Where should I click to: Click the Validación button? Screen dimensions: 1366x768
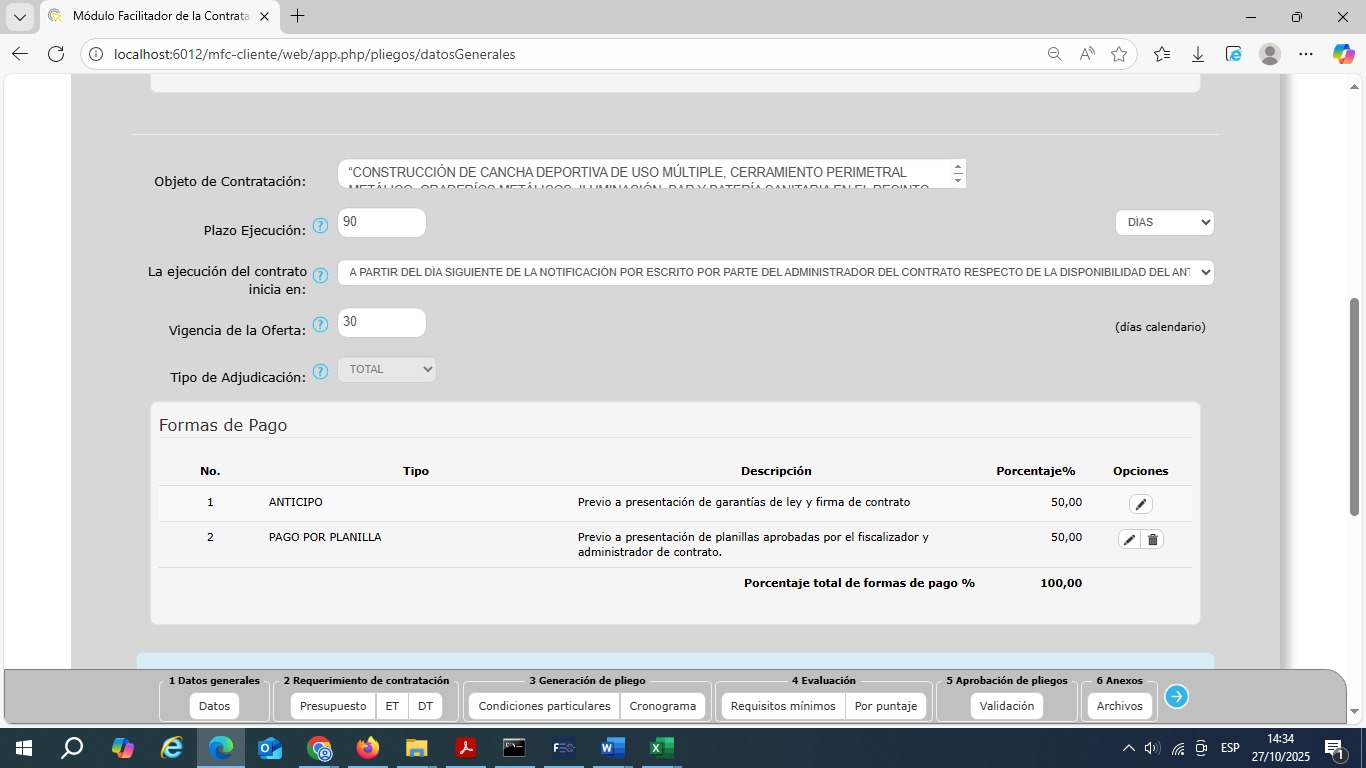click(1006, 706)
